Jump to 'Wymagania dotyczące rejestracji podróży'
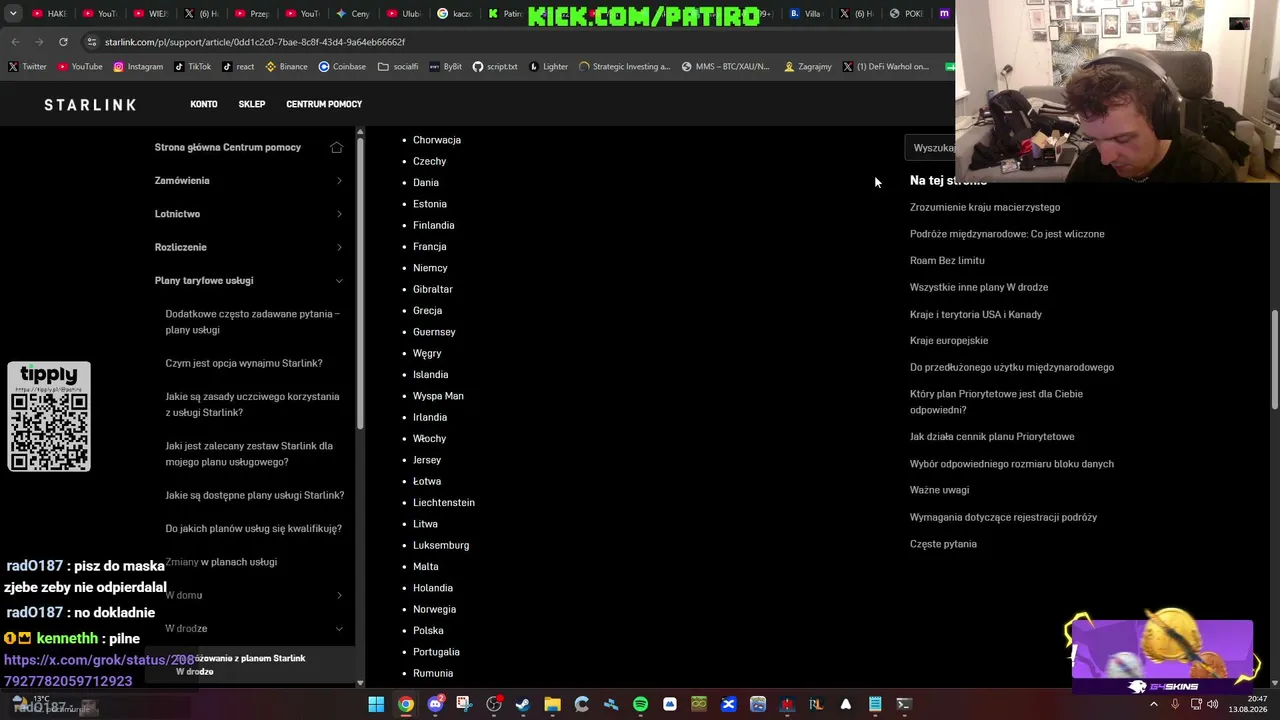1280x720 pixels. pos(1003,517)
